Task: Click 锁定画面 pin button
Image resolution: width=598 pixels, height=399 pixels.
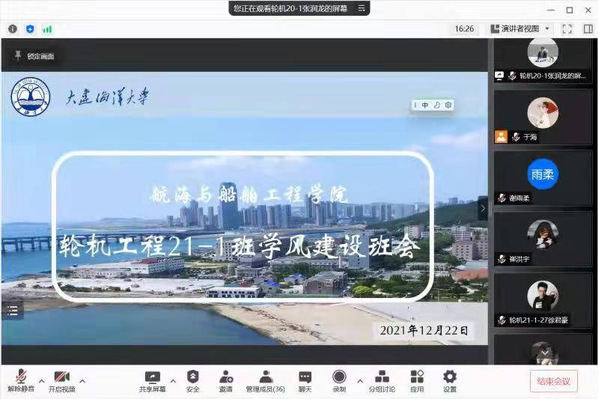Action: (34, 56)
